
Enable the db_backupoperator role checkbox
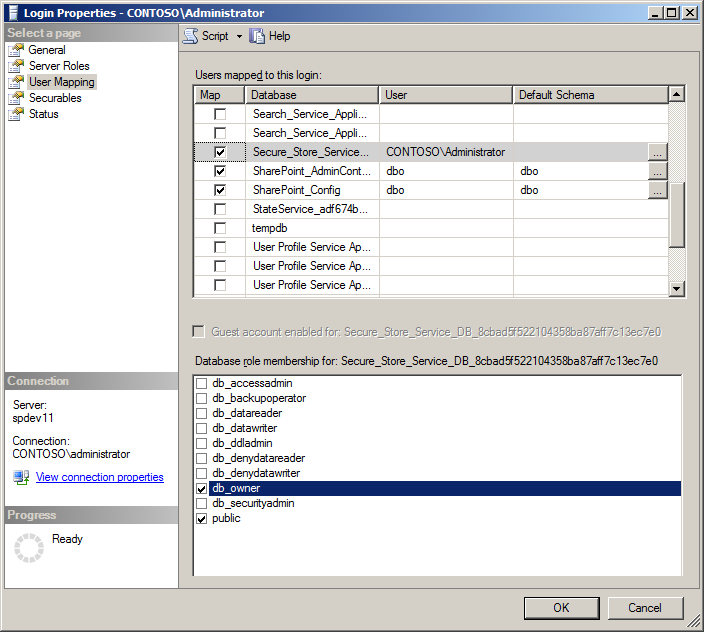202,398
